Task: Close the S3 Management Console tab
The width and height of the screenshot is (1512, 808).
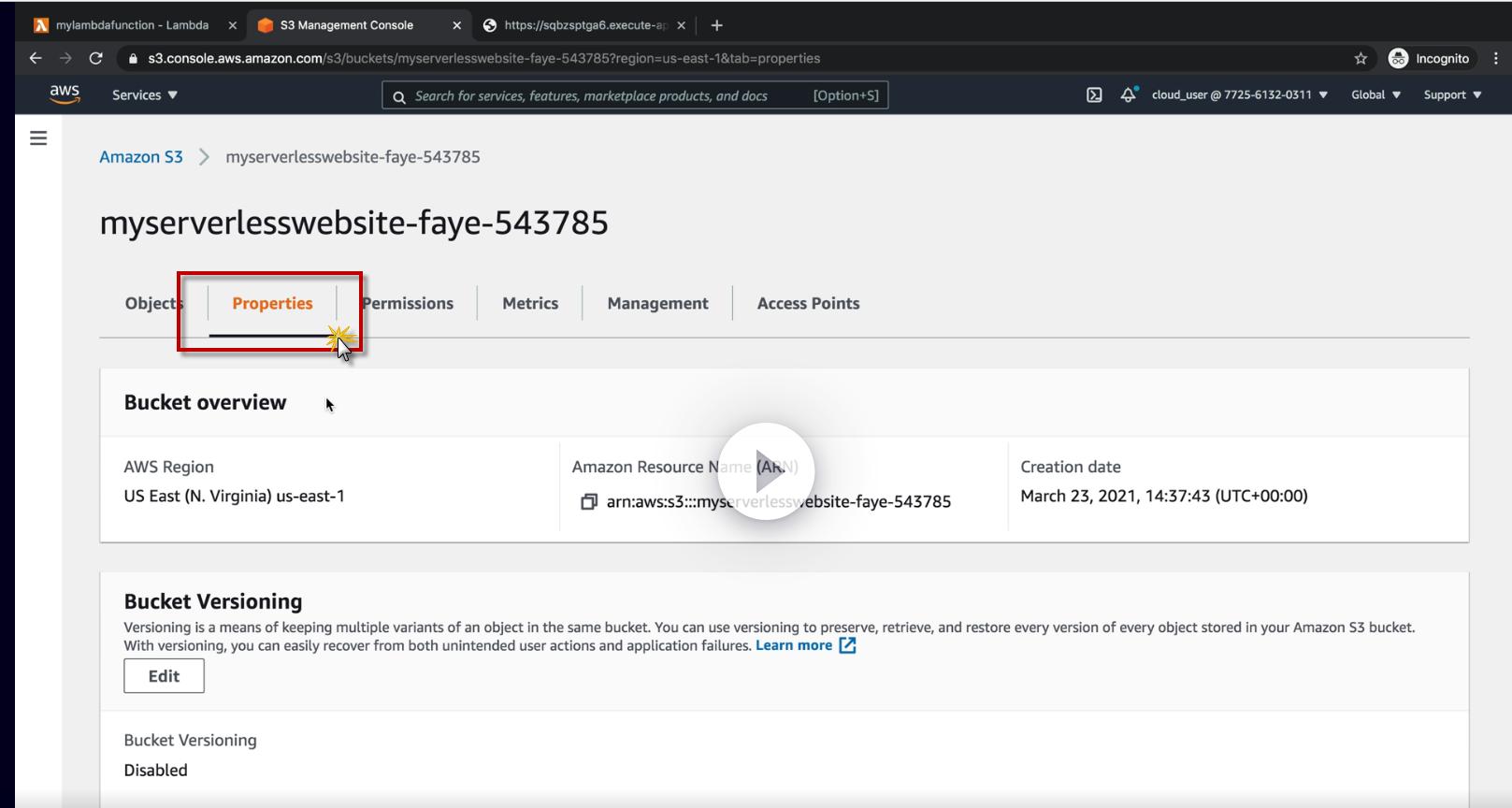Action: pyautogui.click(x=456, y=25)
